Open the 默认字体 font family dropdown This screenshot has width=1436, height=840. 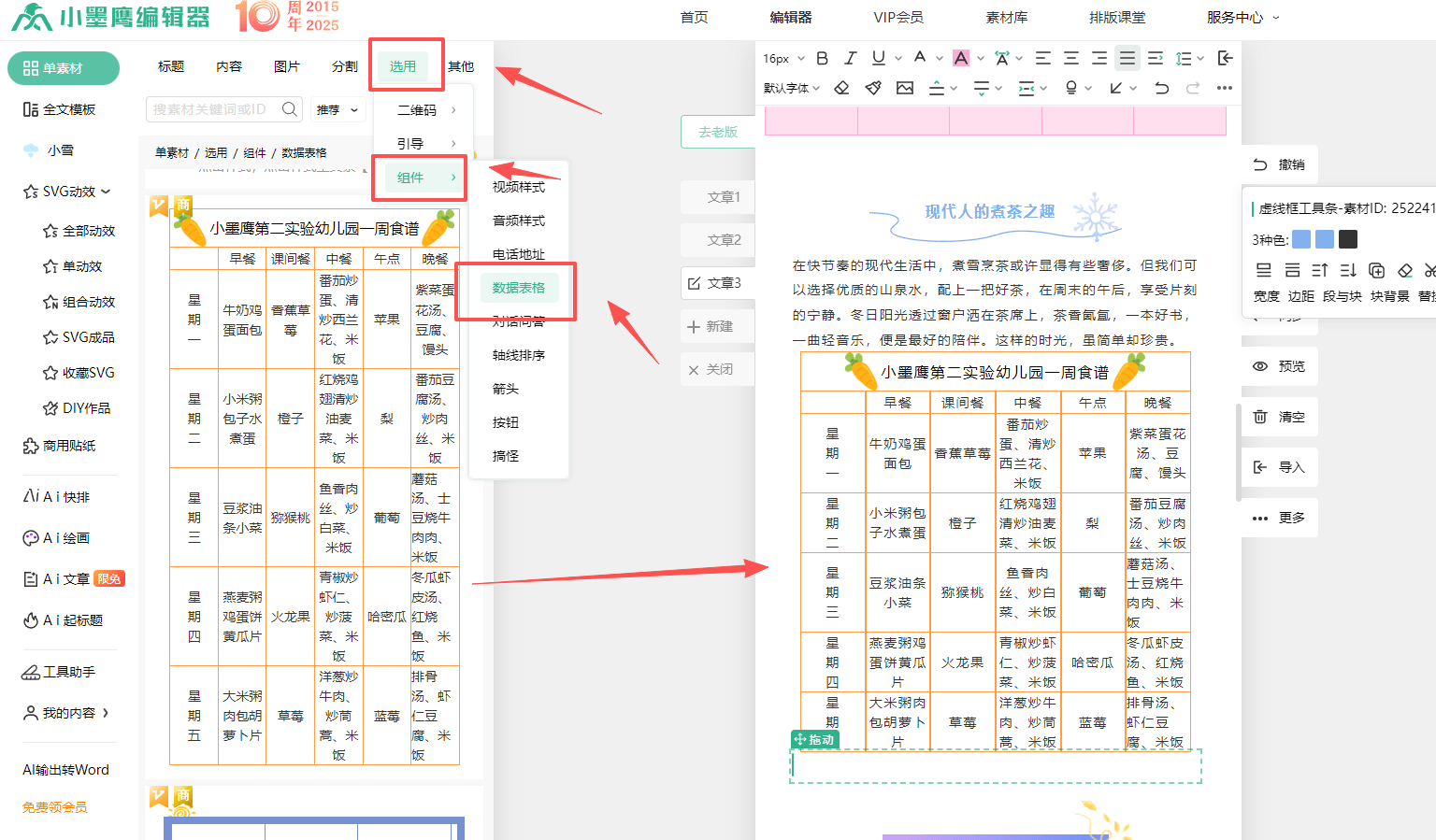coord(791,88)
